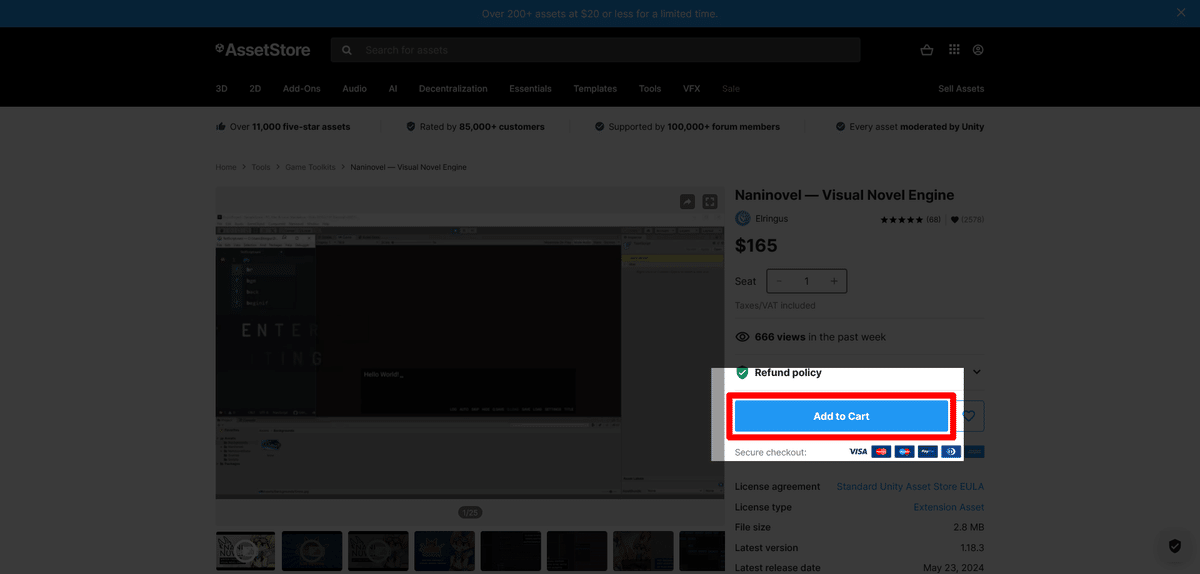The image size is (1200, 574).
Task: Select the seventh gallery thumbnail
Action: [643, 551]
